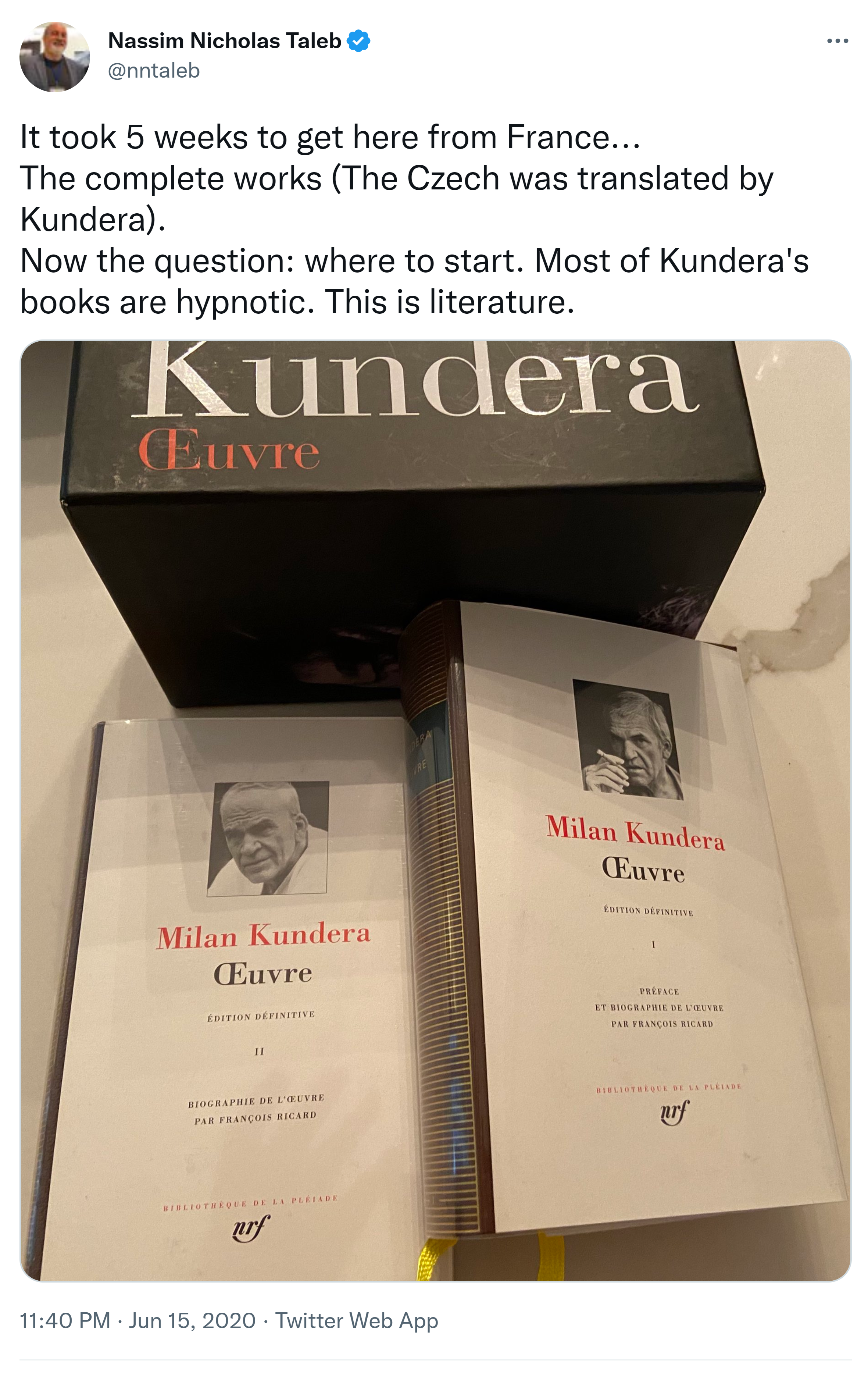This screenshot has height=1380, width=868.
Task: Open the @nntaleb handle link
Action: pos(154,71)
